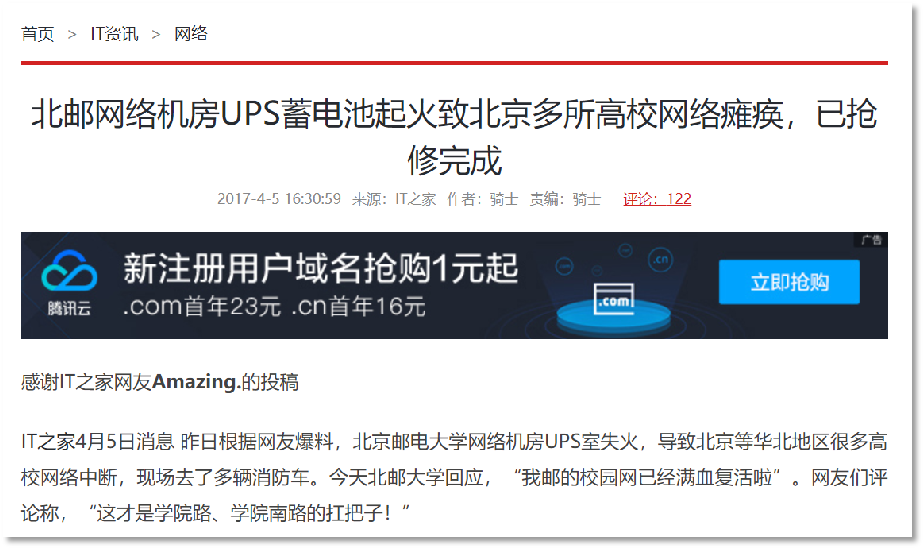Image resolution: width=924 pixels, height=548 pixels.
Task: Open the 评论: 122 comments link
Action: 657,199
